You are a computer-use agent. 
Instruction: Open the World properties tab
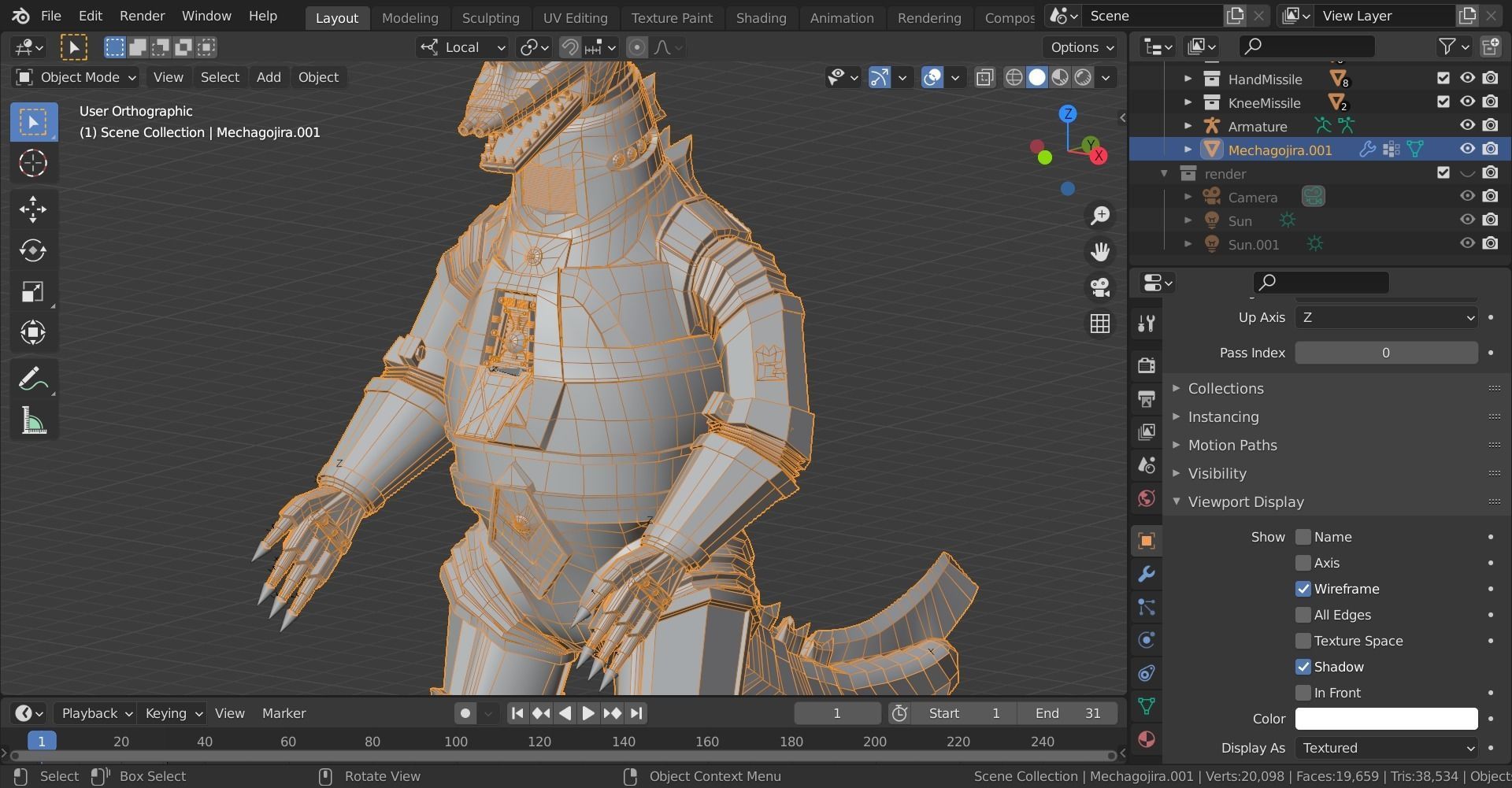(x=1147, y=498)
